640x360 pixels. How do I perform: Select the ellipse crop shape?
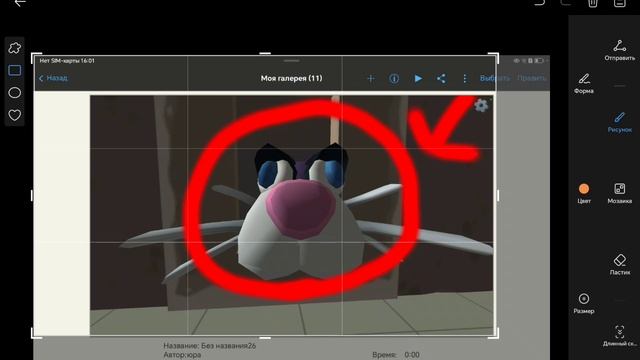click(15, 93)
